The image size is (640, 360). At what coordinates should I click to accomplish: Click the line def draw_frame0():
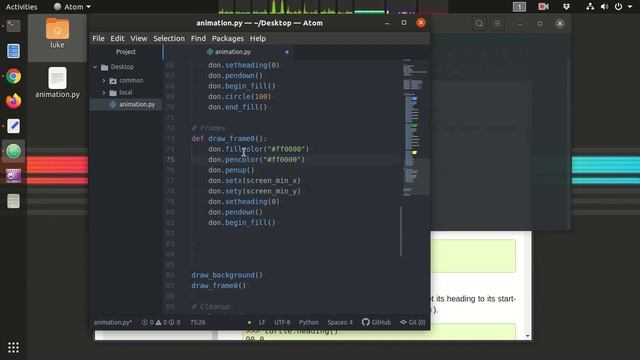point(229,139)
